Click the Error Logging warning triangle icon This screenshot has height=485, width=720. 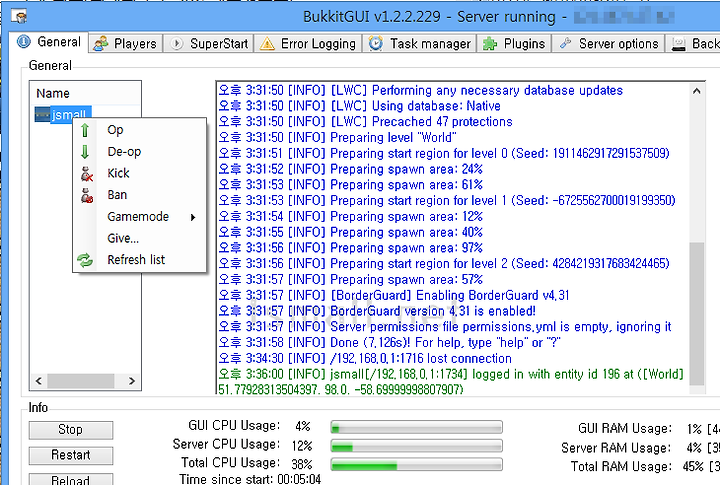[267, 44]
